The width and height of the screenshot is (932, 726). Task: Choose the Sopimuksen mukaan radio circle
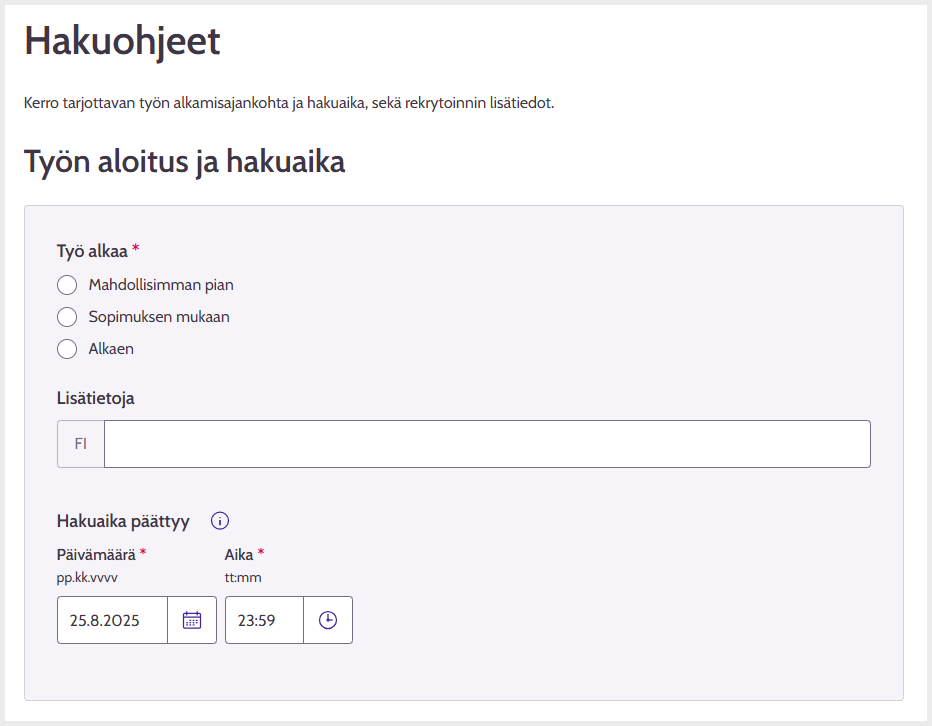67,317
